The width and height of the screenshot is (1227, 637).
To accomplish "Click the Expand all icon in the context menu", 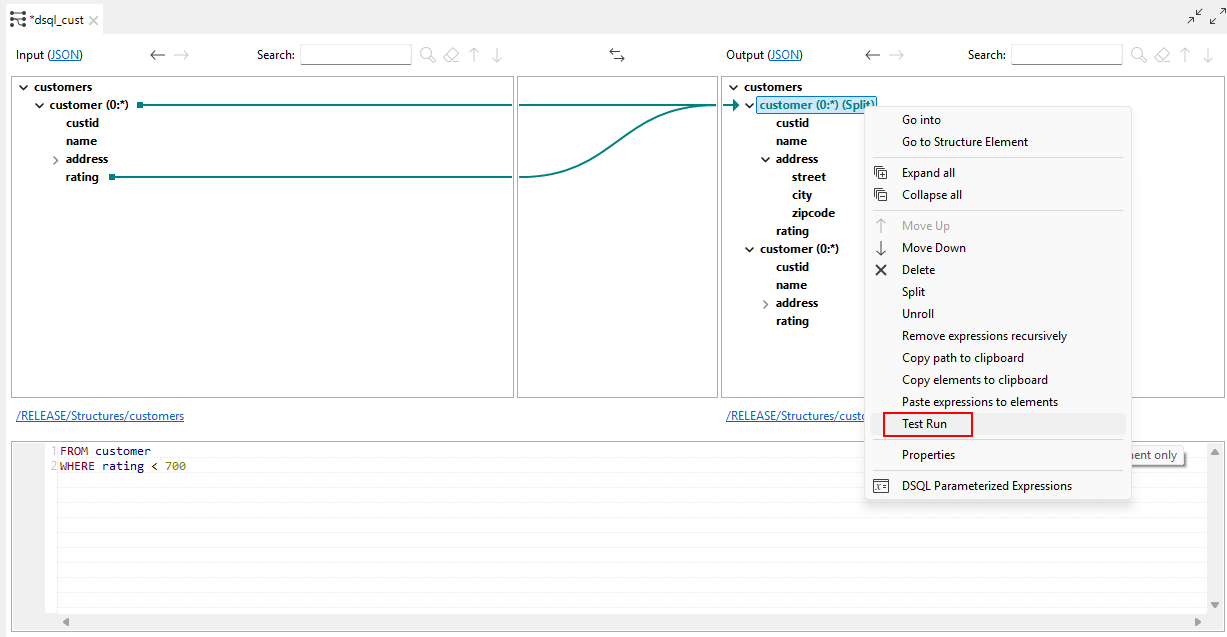I will pos(881,172).
